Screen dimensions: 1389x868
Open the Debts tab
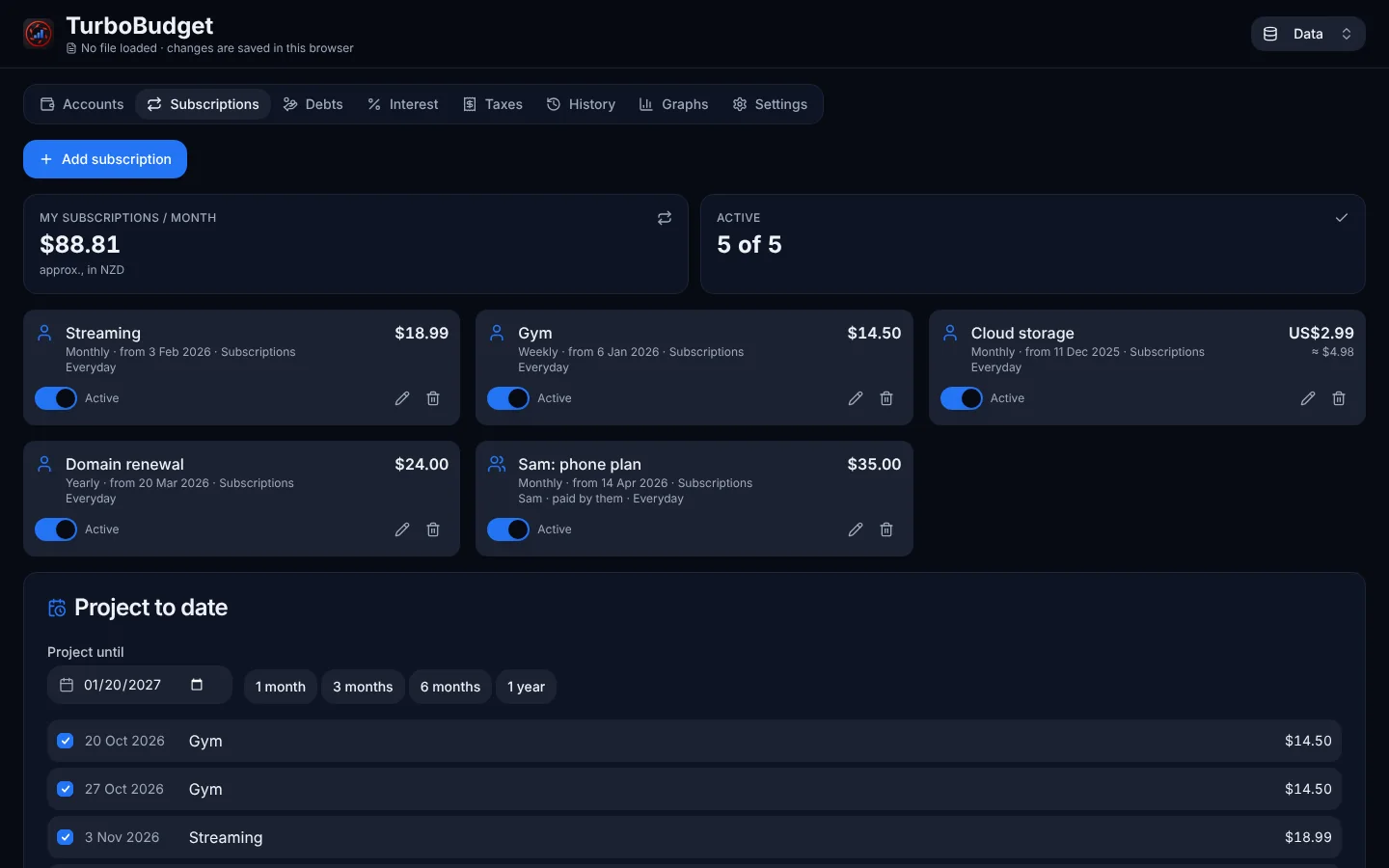[313, 104]
